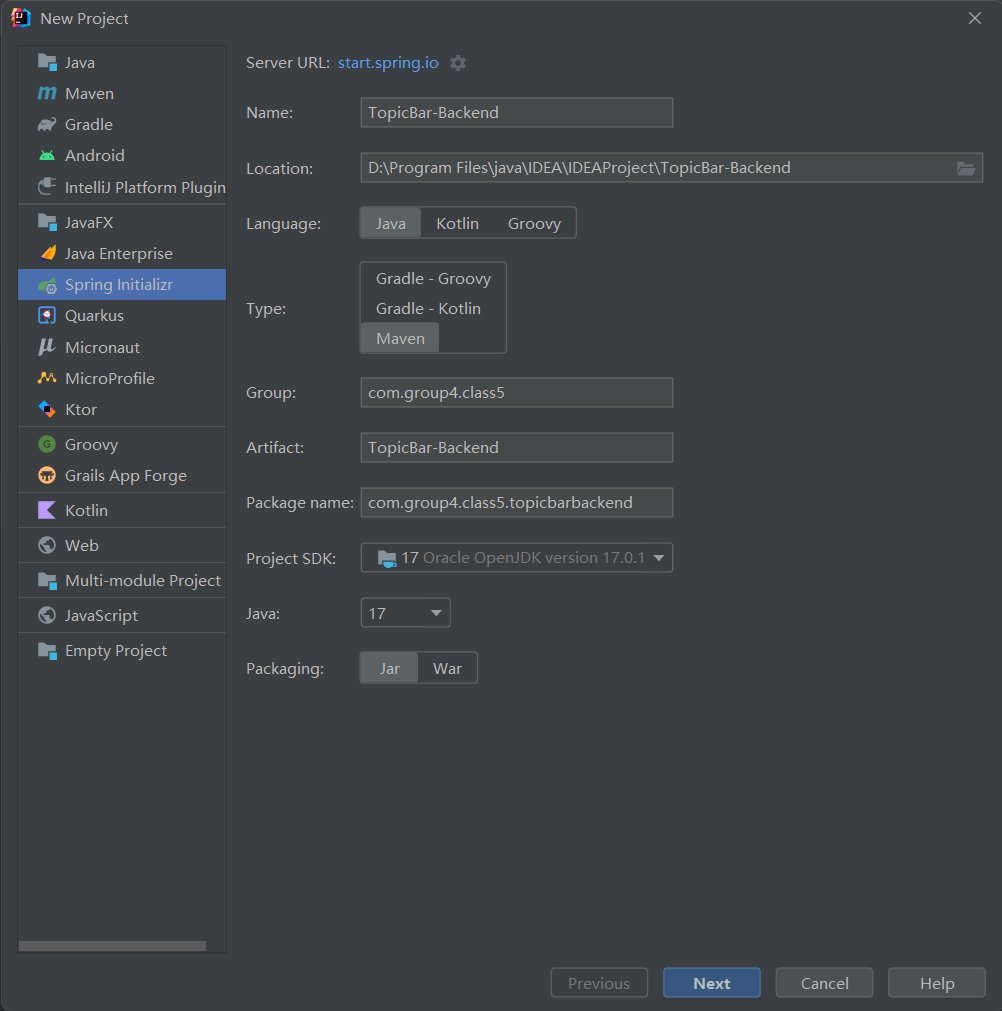Browse location with folder icon
The height and width of the screenshot is (1011, 1002).
coord(965,168)
